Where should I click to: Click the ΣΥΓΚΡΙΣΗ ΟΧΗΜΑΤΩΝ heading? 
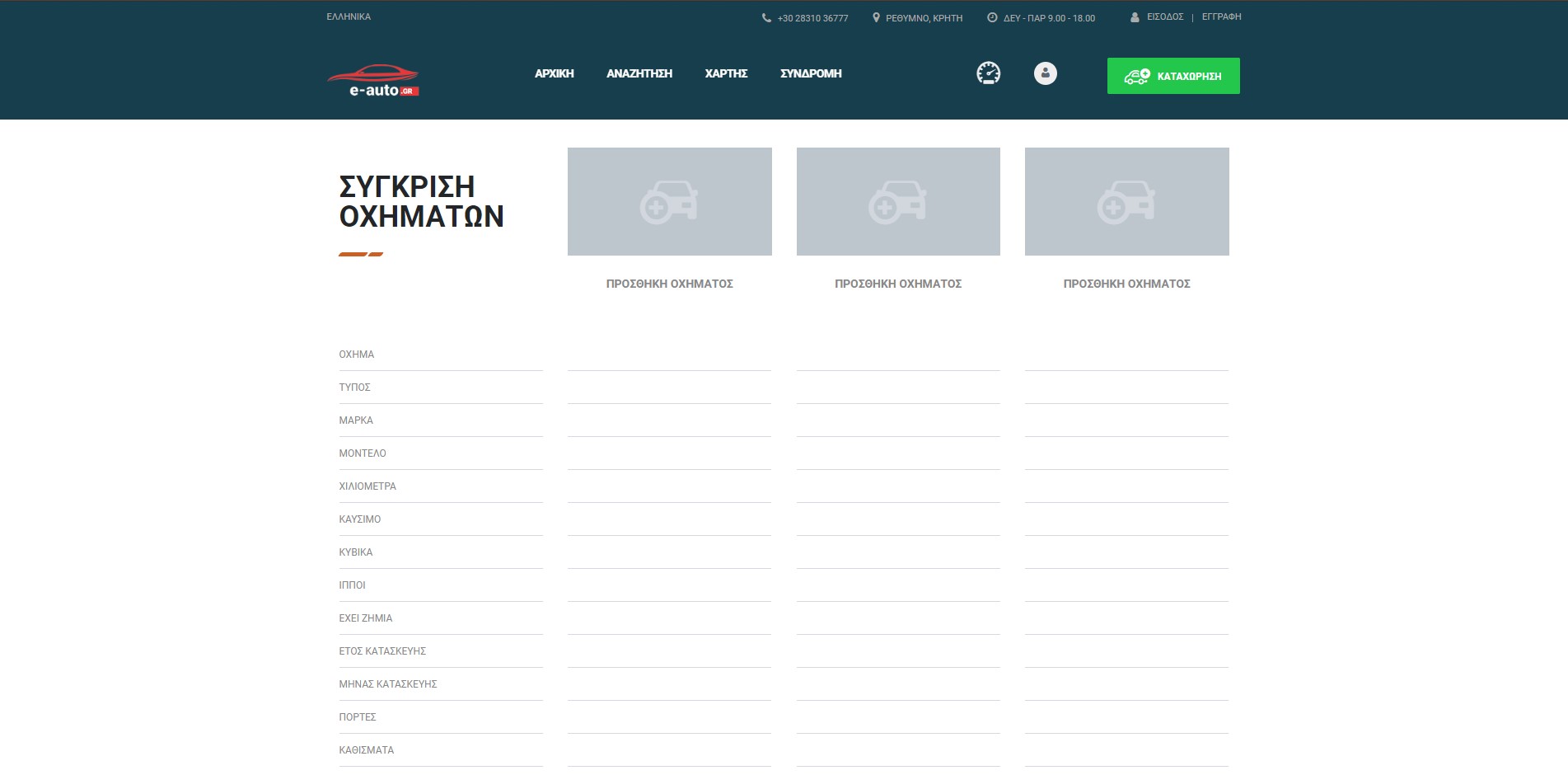(x=421, y=201)
